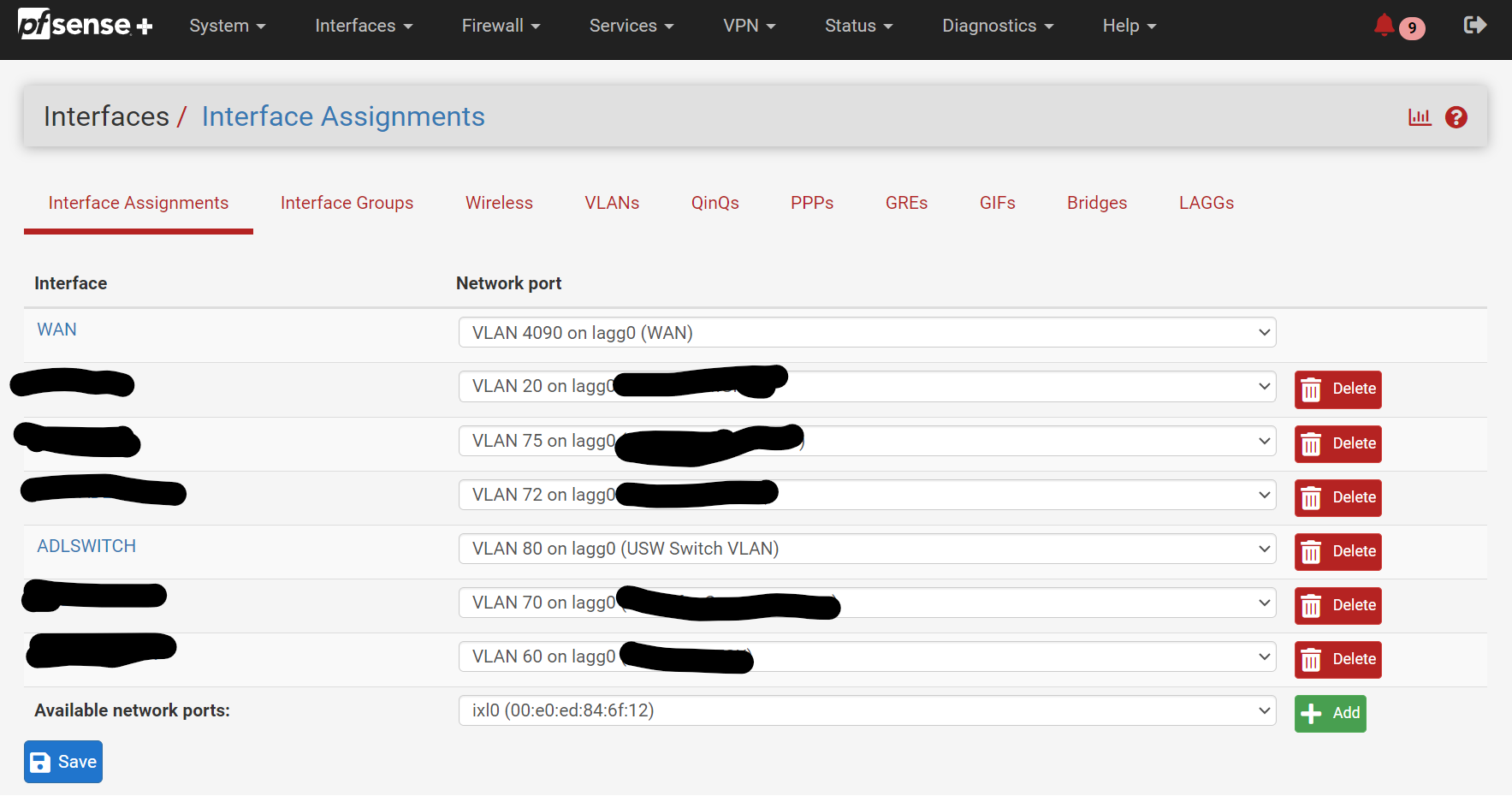The width and height of the screenshot is (1512, 796).
Task: Open the notifications bell icon
Action: [x=1384, y=26]
